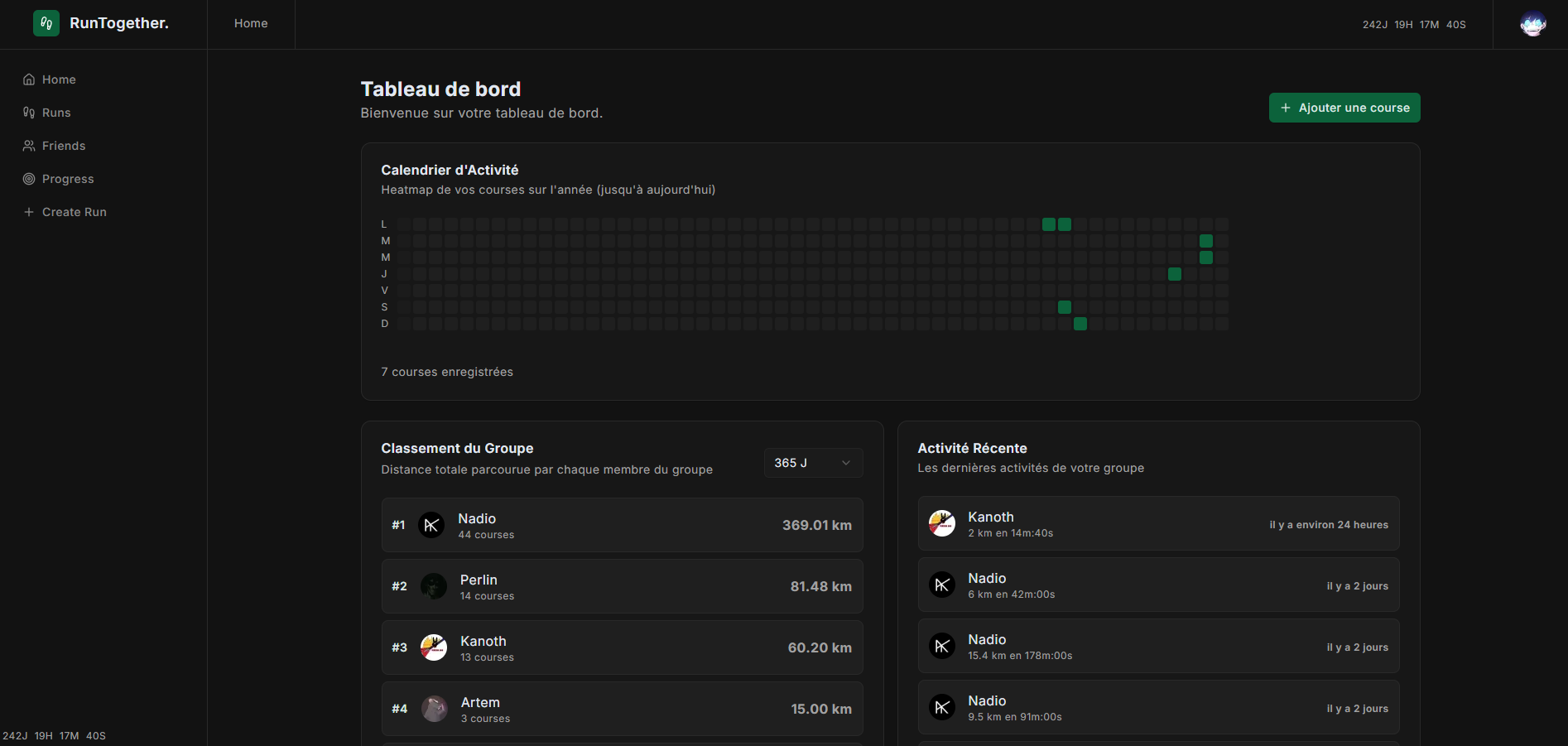Open Home via the sidebar house icon

(x=29, y=79)
